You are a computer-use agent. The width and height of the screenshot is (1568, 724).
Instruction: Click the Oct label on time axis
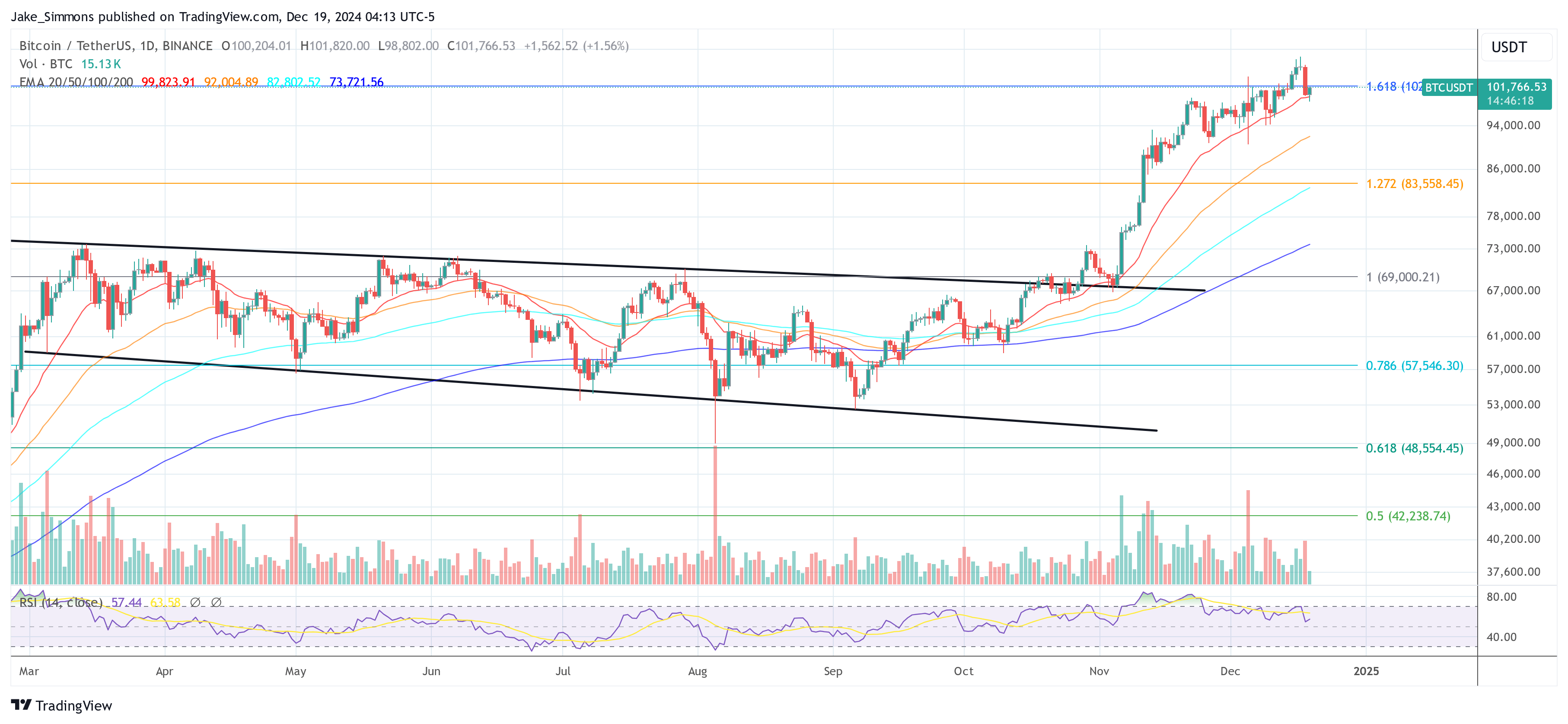click(963, 671)
